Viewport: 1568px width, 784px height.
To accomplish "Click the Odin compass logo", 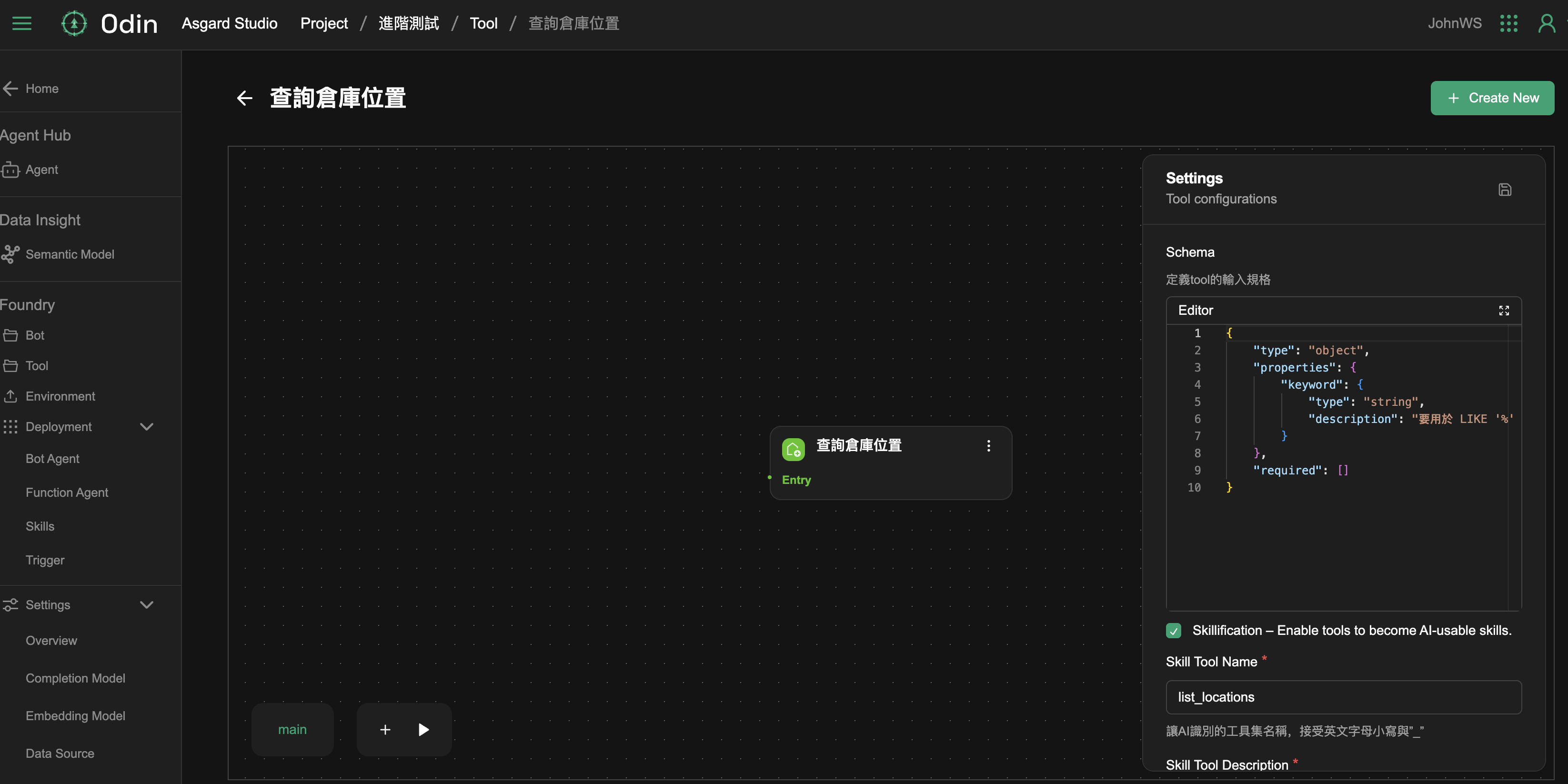I will (74, 24).
